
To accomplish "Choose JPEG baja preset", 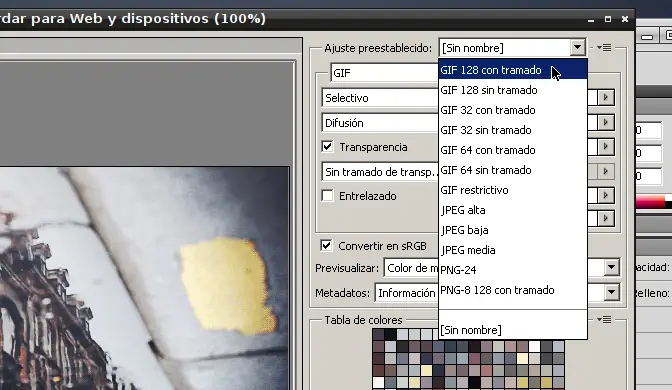I will click(x=513, y=230).
